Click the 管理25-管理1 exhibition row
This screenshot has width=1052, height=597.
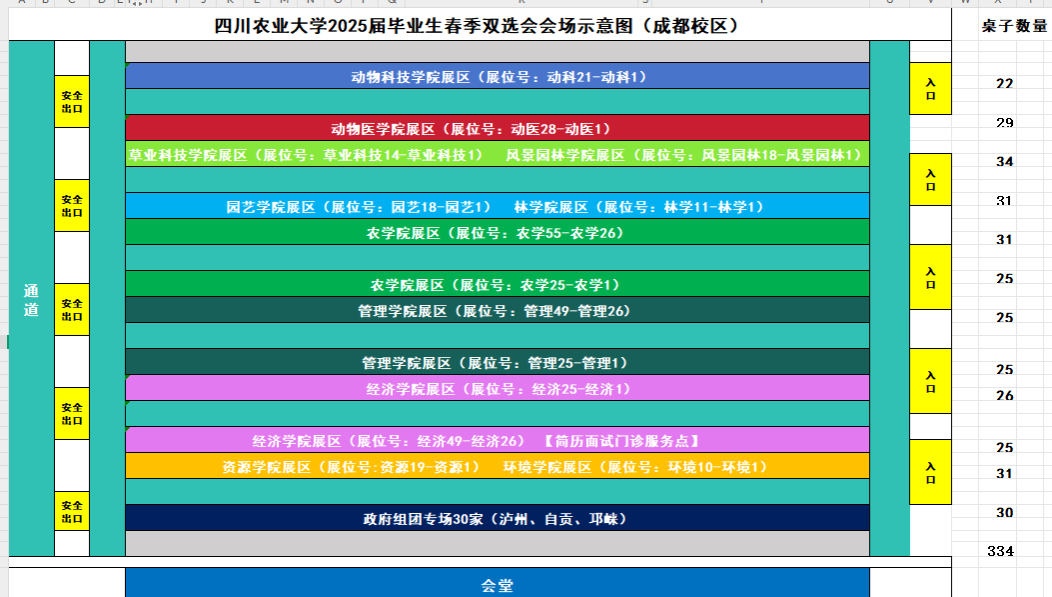click(497, 362)
